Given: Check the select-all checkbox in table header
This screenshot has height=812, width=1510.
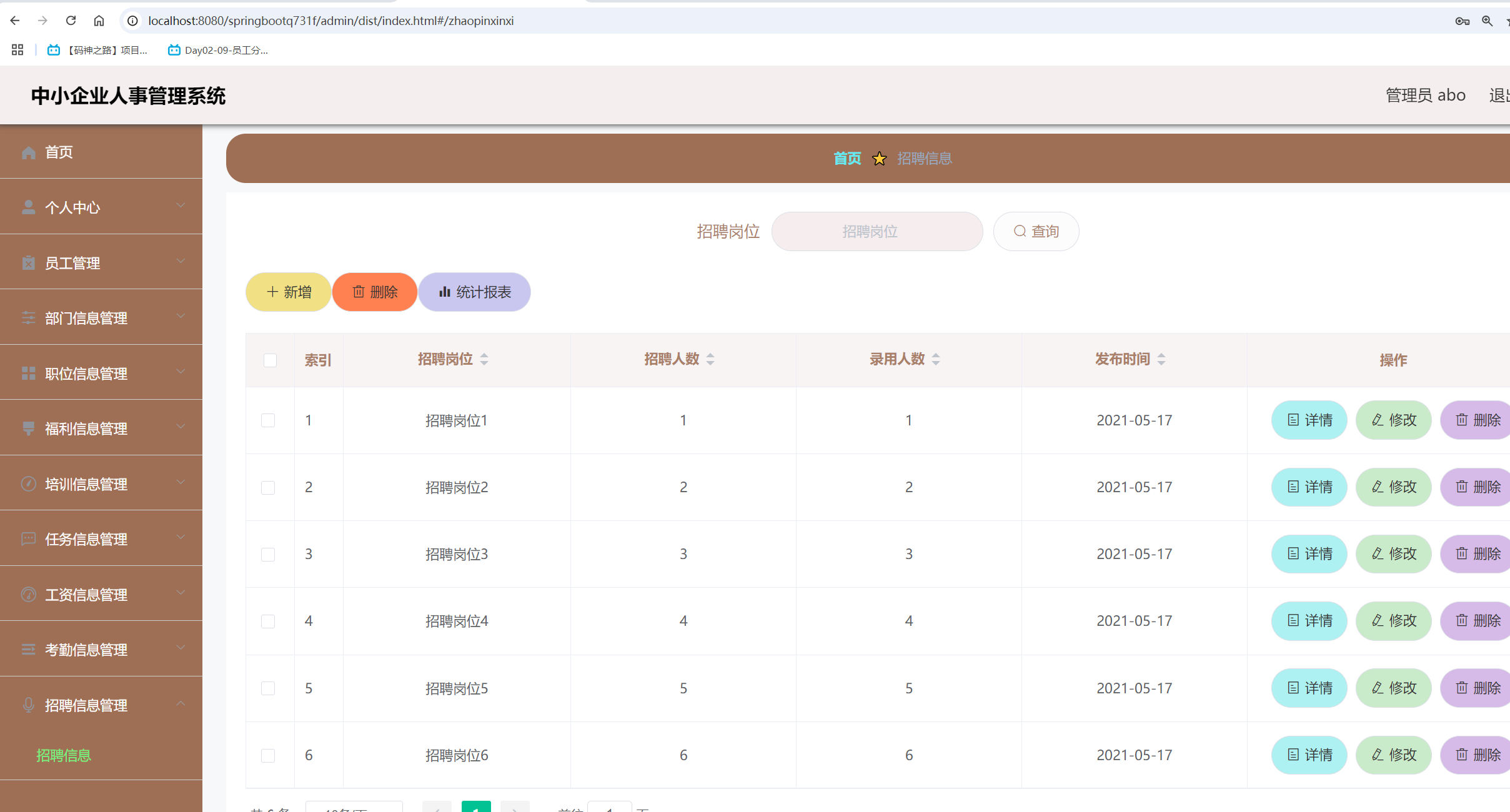Looking at the screenshot, I should tap(269, 360).
